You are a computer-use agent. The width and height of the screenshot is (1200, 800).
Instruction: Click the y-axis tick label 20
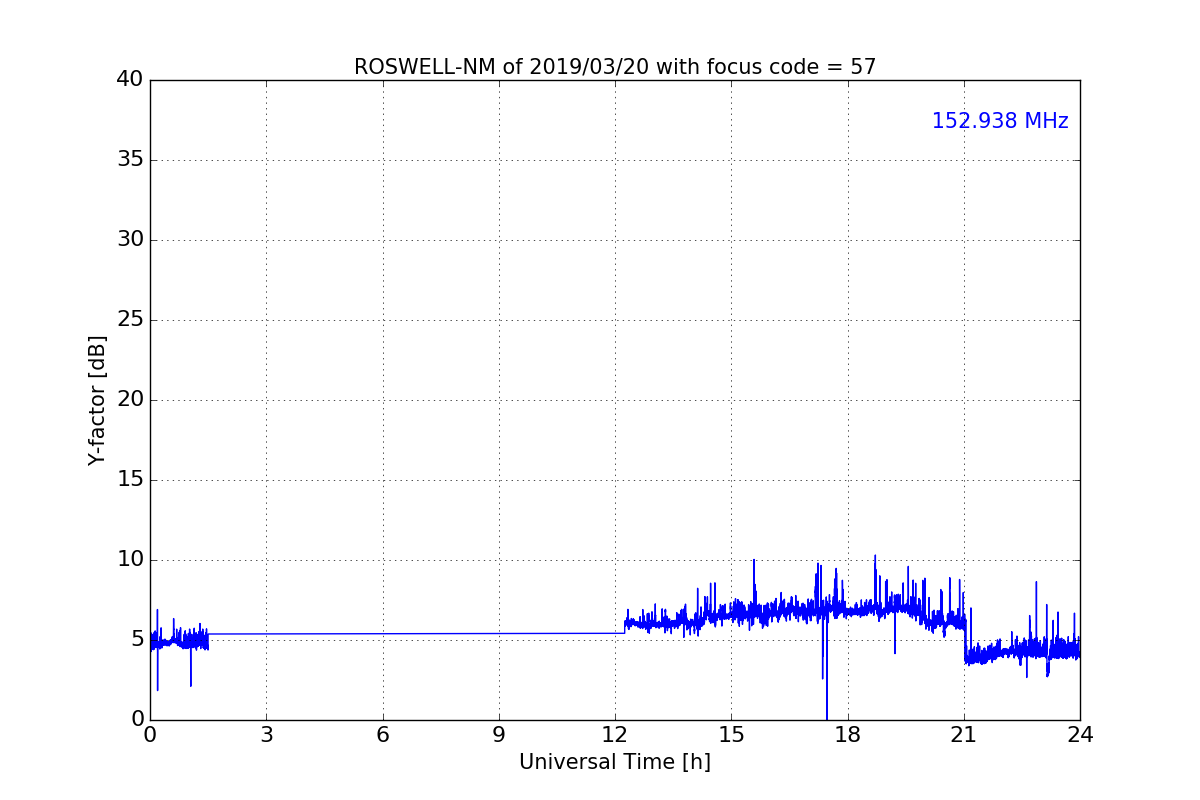130,400
